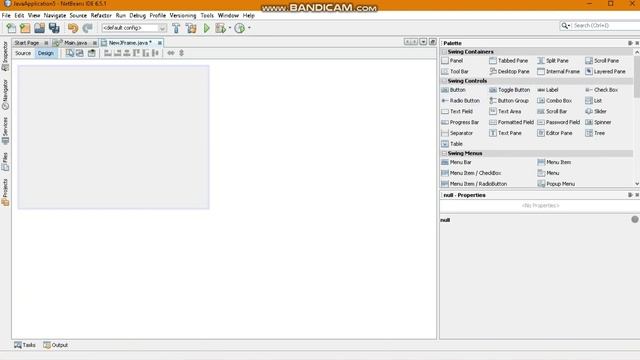Select the Text Field palette component

pos(457,111)
